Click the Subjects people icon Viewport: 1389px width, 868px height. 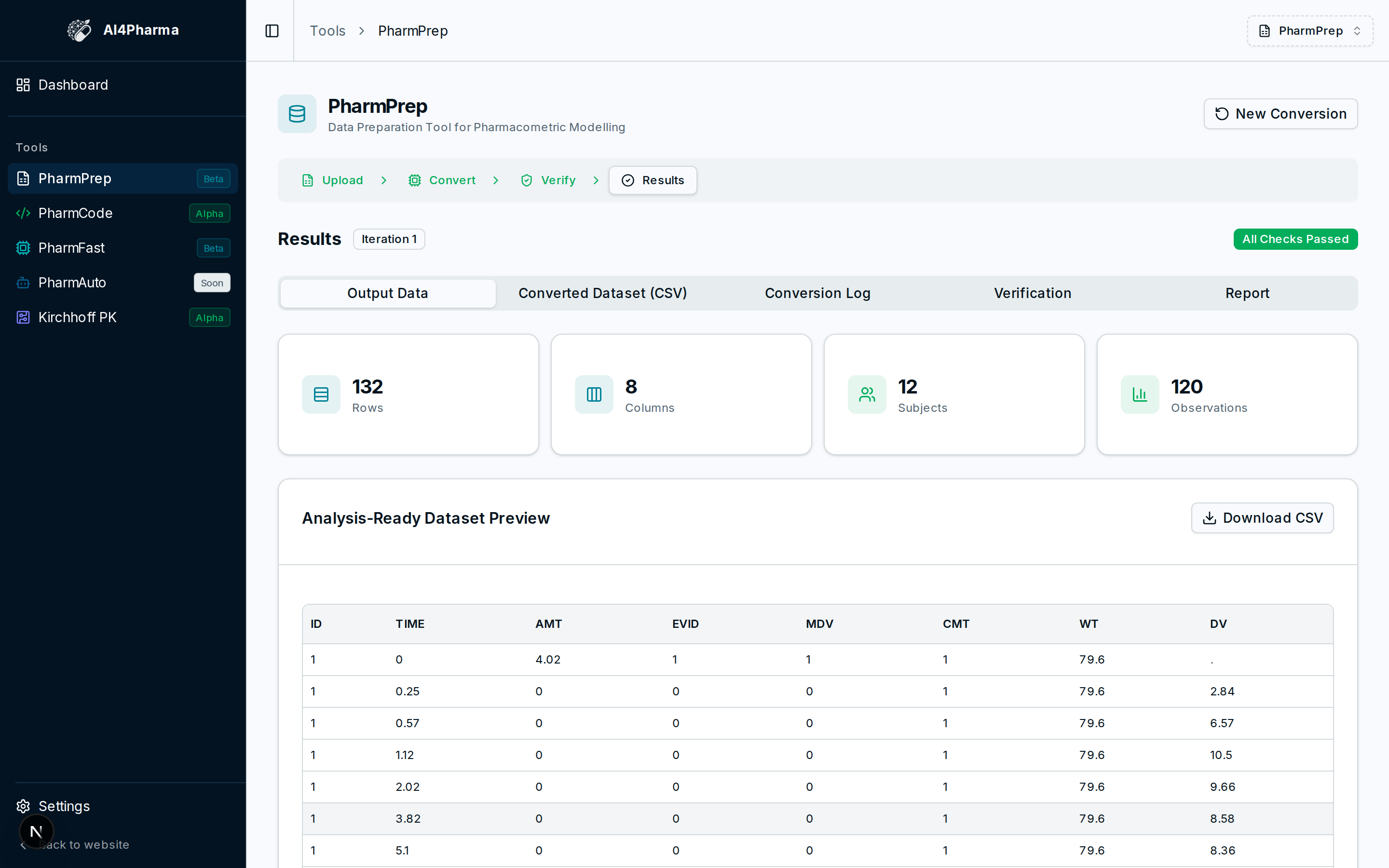coord(867,394)
